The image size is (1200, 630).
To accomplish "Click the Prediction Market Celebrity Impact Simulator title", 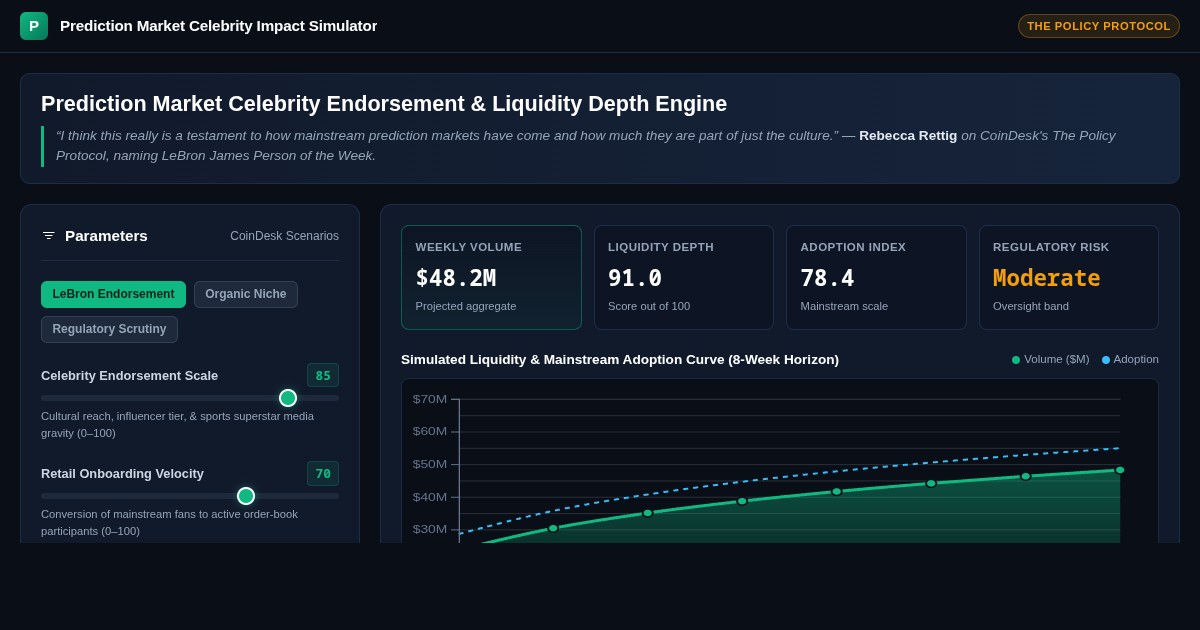I will coord(218,26).
